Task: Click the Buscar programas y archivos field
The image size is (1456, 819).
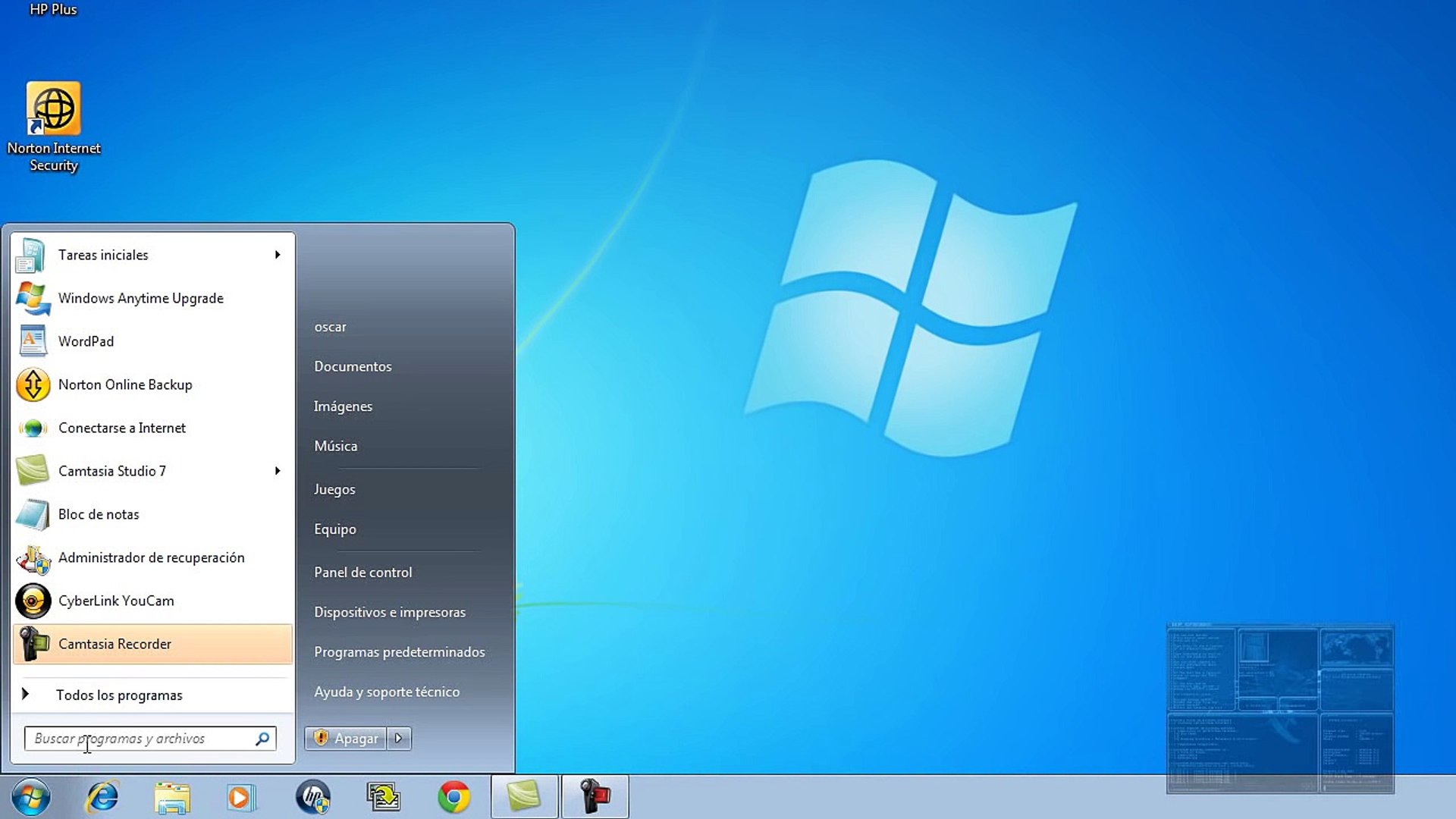Action: (x=150, y=739)
